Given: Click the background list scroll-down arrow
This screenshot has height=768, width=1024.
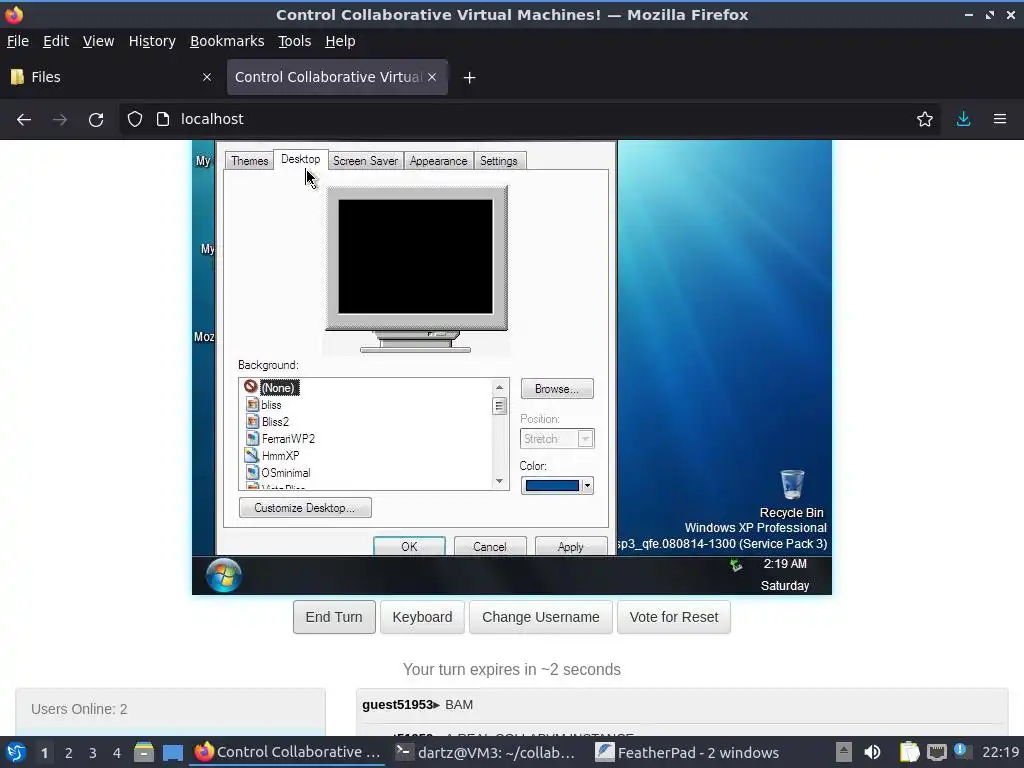Looking at the screenshot, I should 500,481.
